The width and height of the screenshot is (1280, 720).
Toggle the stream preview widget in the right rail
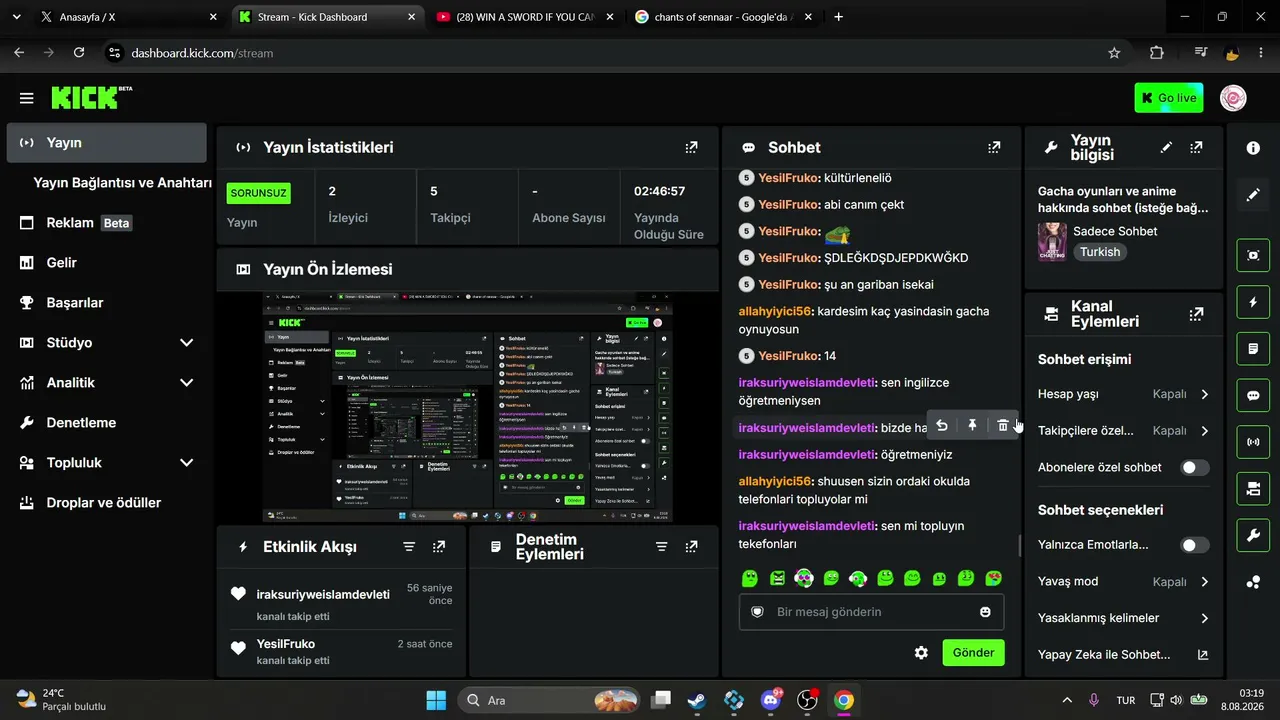tap(1253, 255)
